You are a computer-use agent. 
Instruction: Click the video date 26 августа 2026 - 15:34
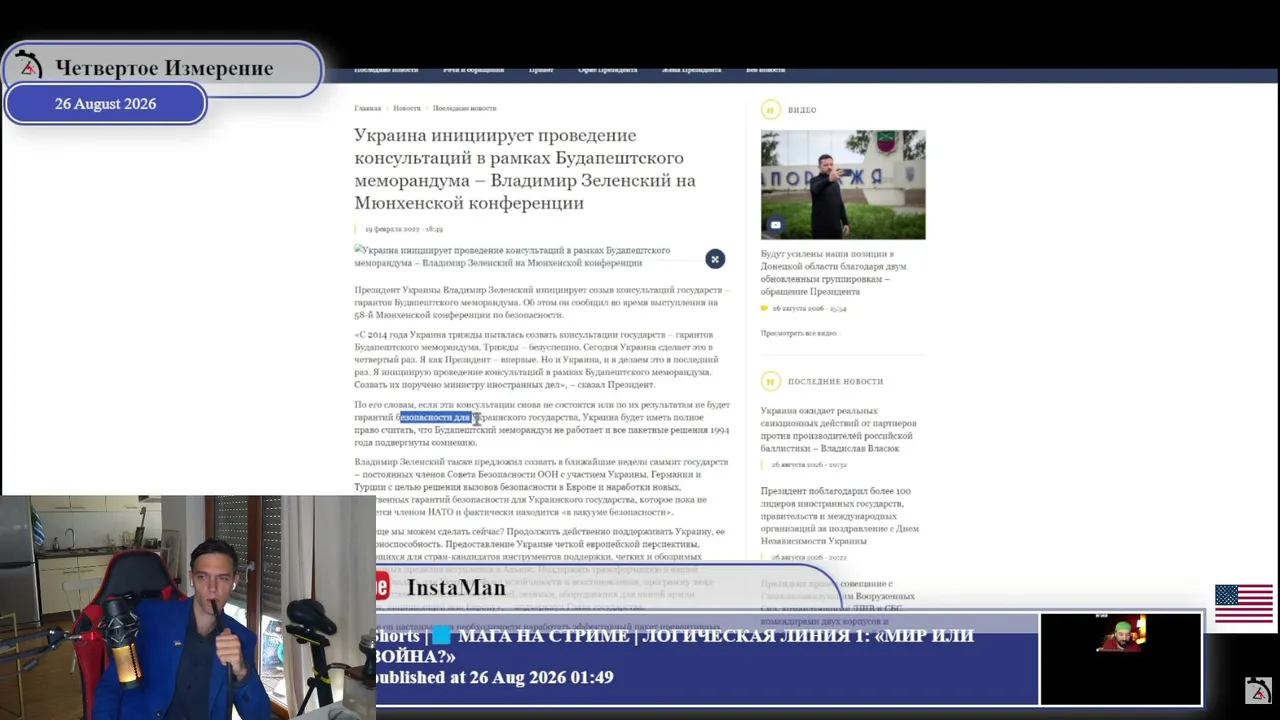pos(809,309)
